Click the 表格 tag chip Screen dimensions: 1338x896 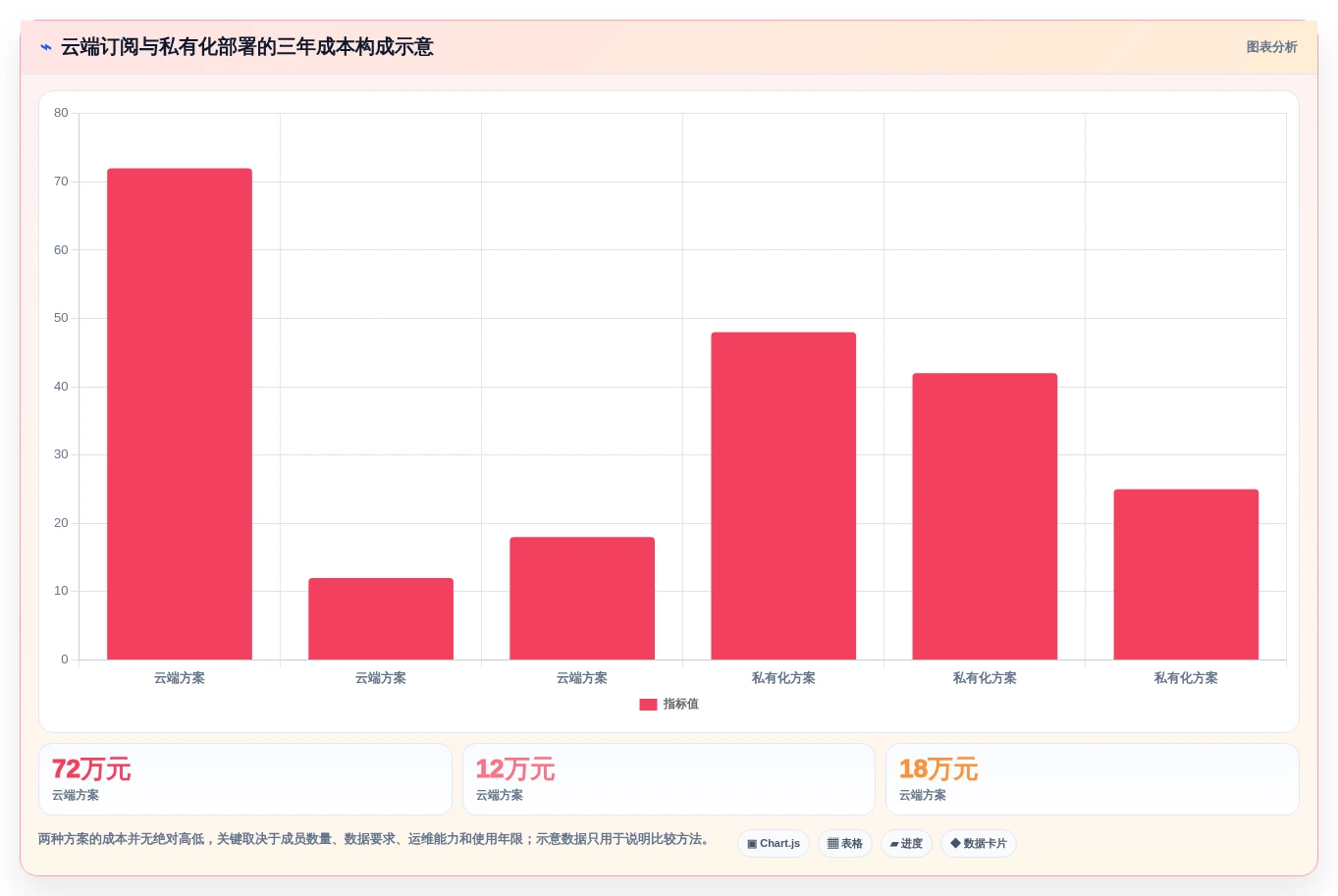click(845, 844)
